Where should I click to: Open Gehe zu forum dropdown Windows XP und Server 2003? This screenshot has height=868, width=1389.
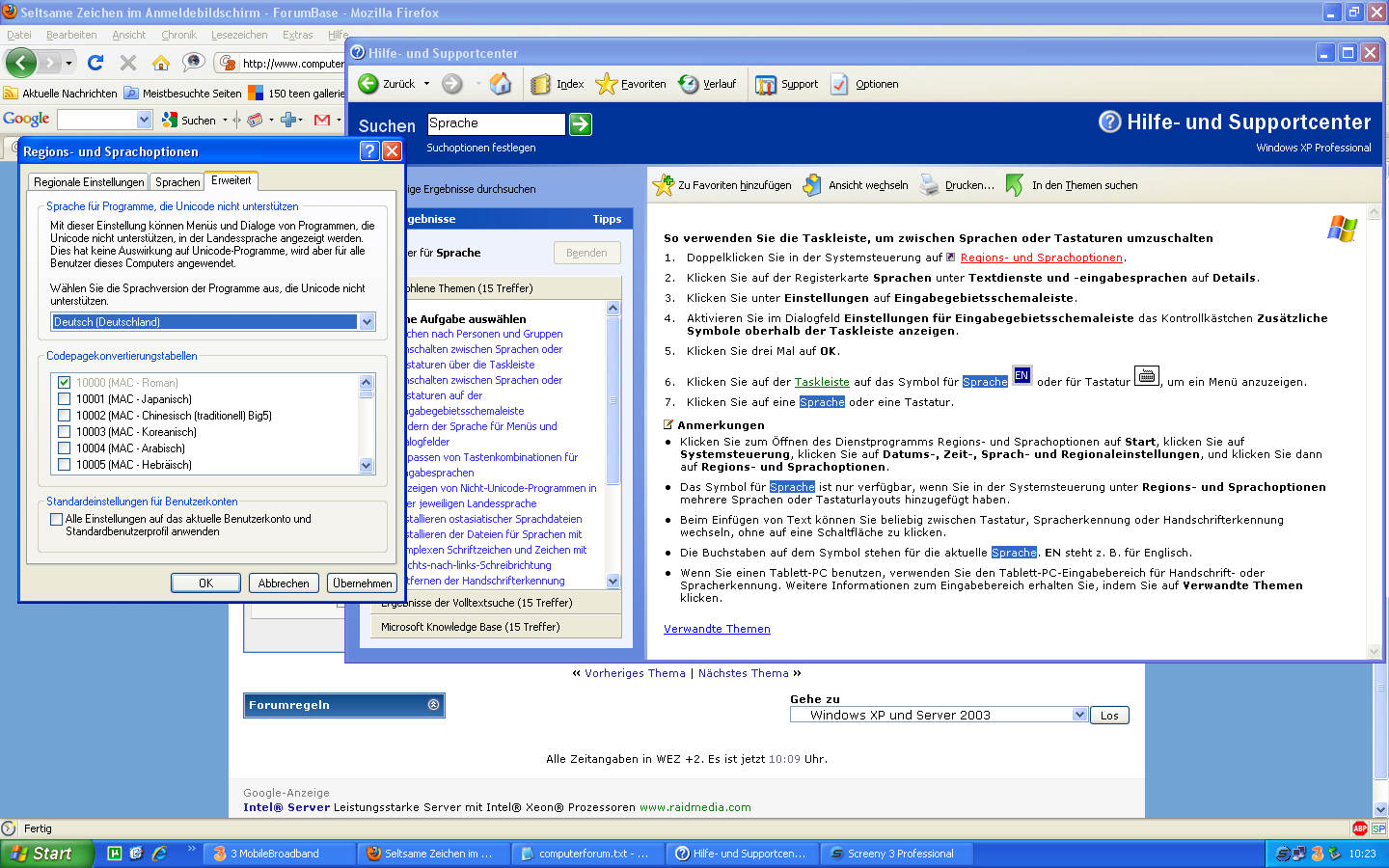[x=1079, y=715]
